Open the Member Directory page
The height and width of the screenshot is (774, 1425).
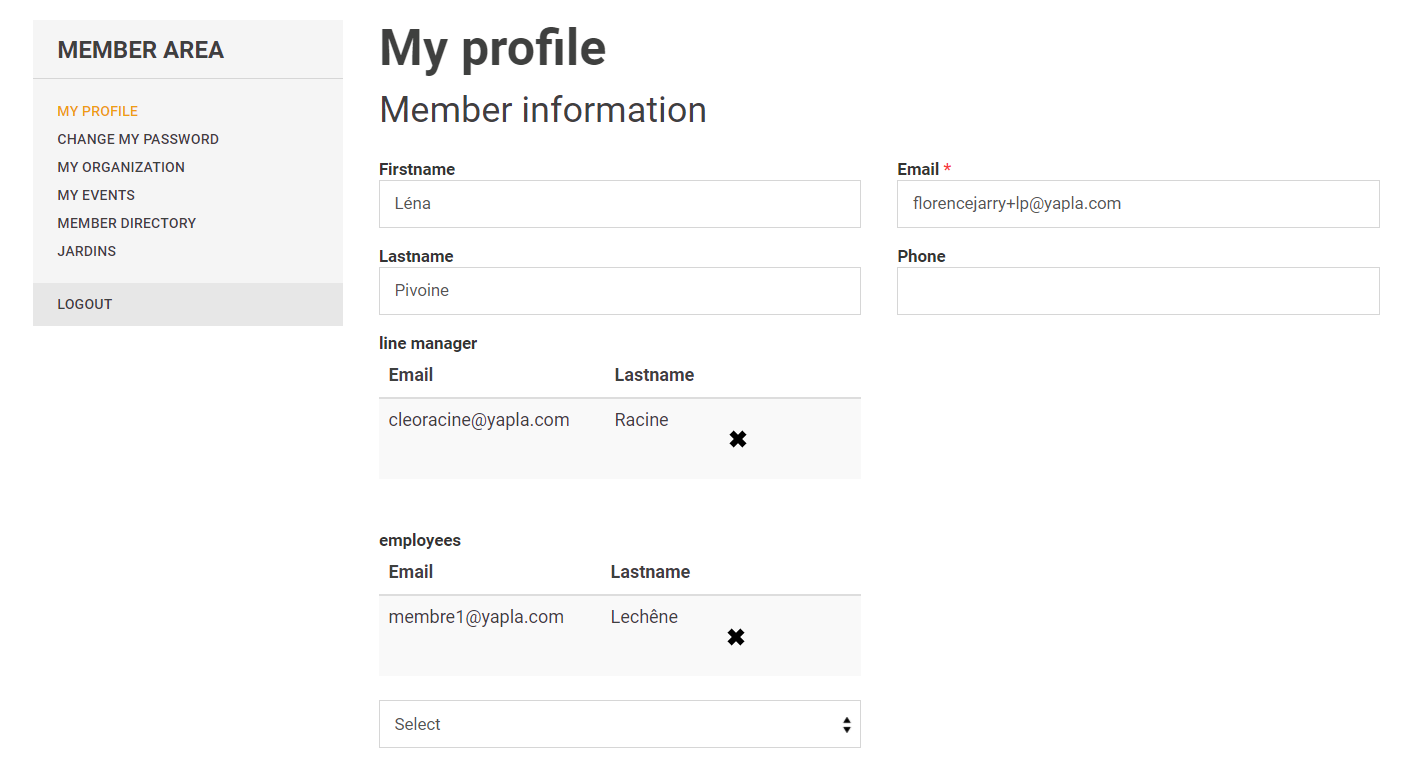click(127, 223)
